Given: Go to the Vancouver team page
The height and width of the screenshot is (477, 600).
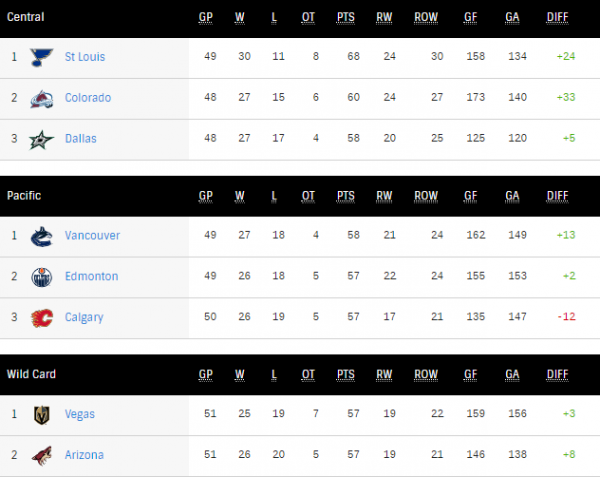Looking at the screenshot, I should [x=91, y=236].
